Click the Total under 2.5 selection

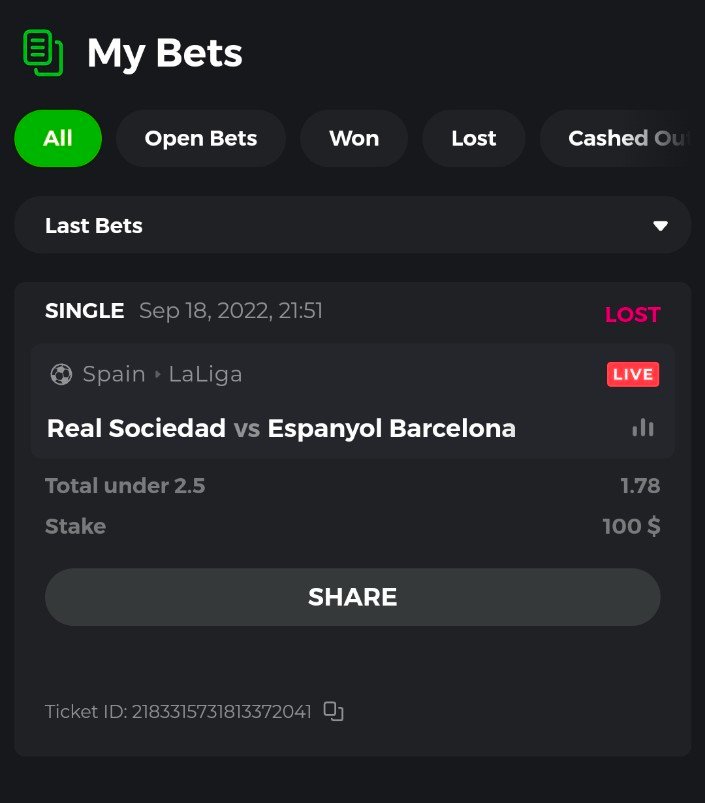[x=125, y=487]
